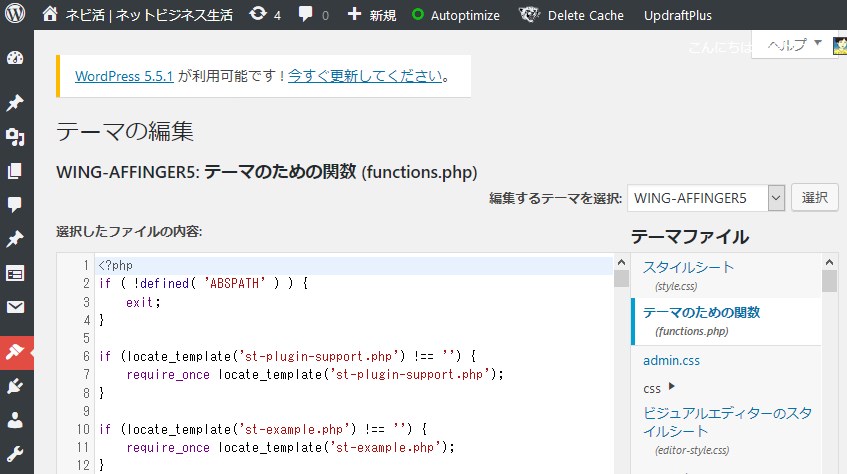This screenshot has width=847, height=474.
Task: Open Media library from sidebar icon
Action: point(15,137)
